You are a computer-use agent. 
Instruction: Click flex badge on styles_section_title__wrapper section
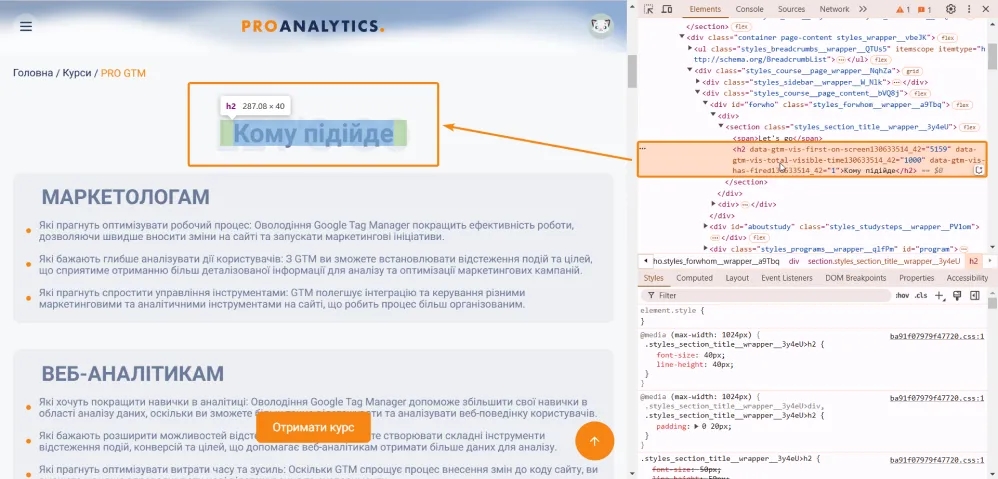(968, 127)
